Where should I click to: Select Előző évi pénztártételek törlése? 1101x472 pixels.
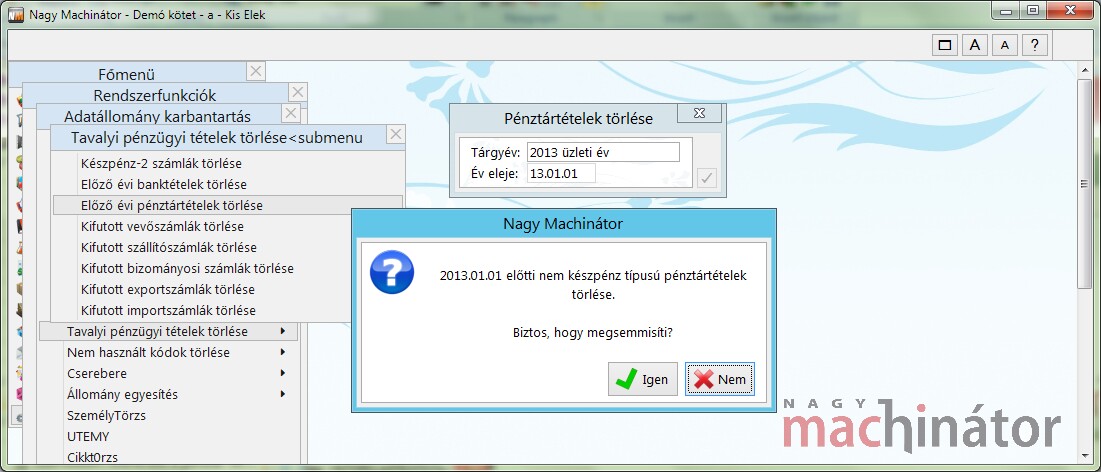pos(228,206)
